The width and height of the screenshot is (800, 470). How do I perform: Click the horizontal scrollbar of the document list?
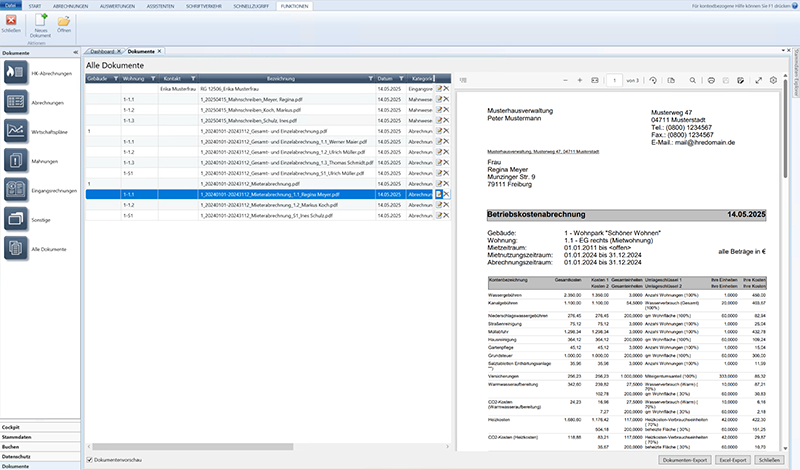tap(193, 447)
